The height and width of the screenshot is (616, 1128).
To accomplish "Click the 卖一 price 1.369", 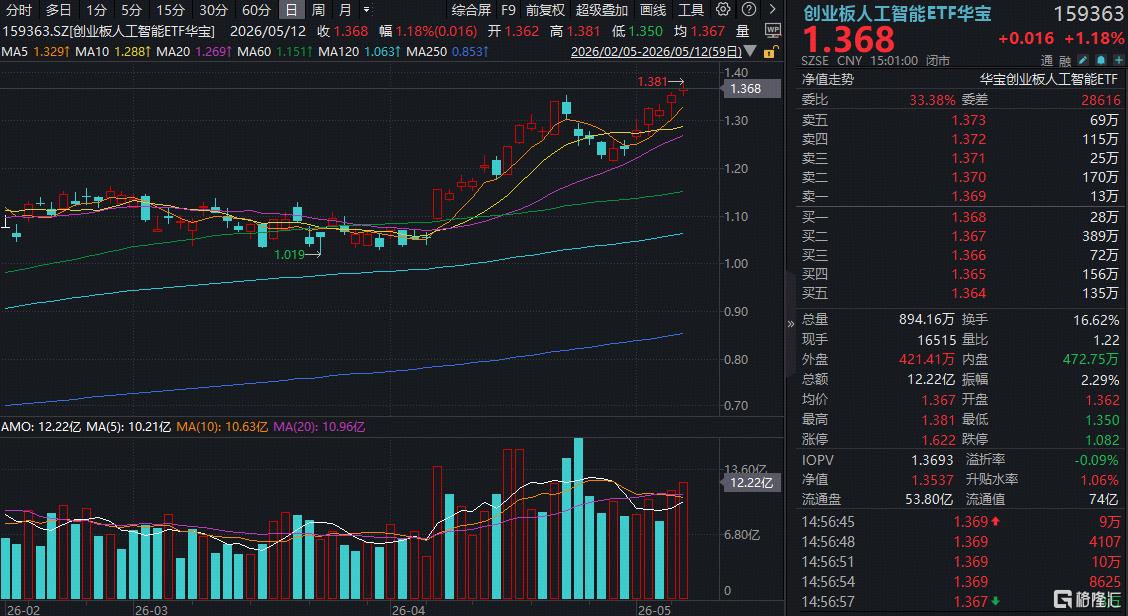I will tap(968, 196).
